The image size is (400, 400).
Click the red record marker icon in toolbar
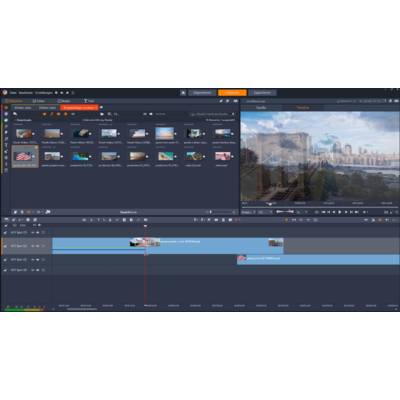coord(236,220)
